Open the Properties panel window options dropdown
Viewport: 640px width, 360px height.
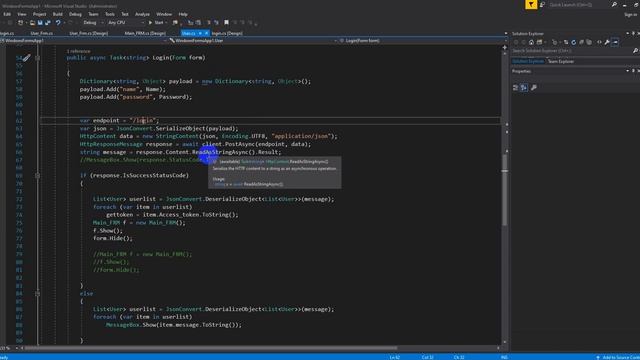click(627, 71)
